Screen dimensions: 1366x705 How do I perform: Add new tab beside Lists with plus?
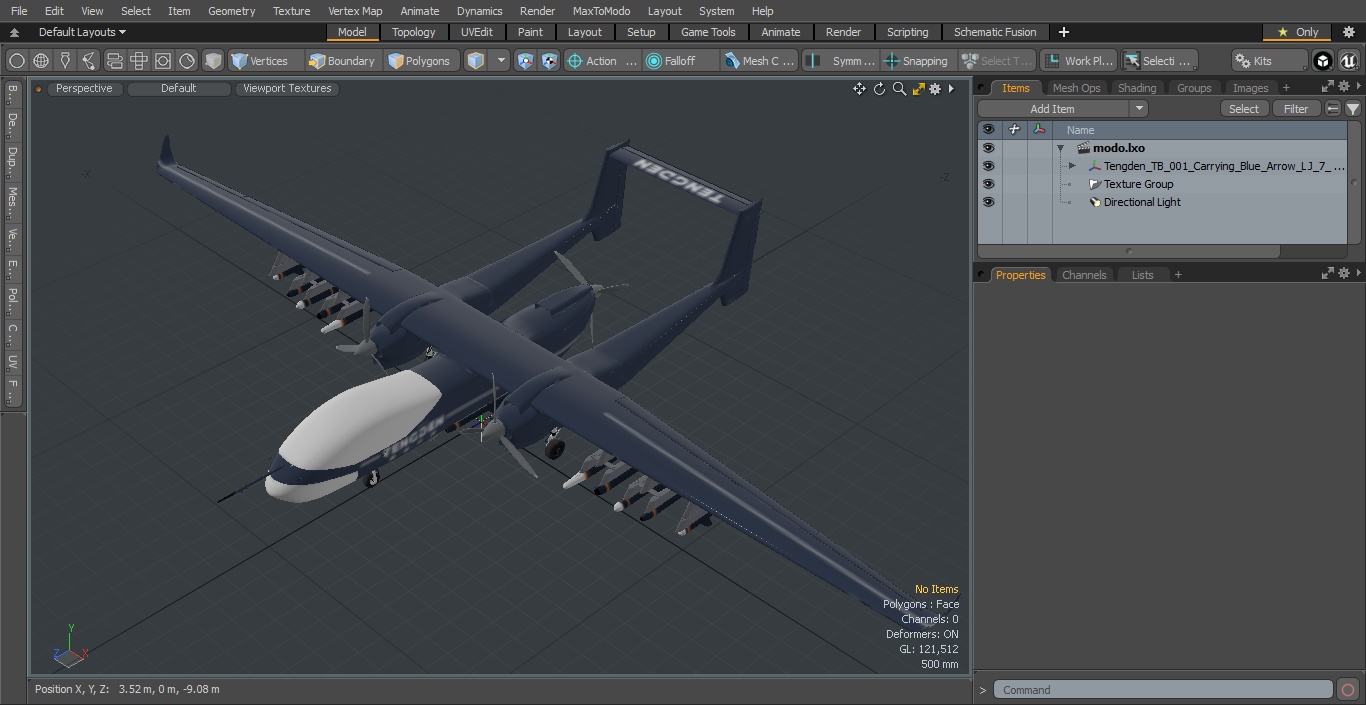tap(1178, 275)
